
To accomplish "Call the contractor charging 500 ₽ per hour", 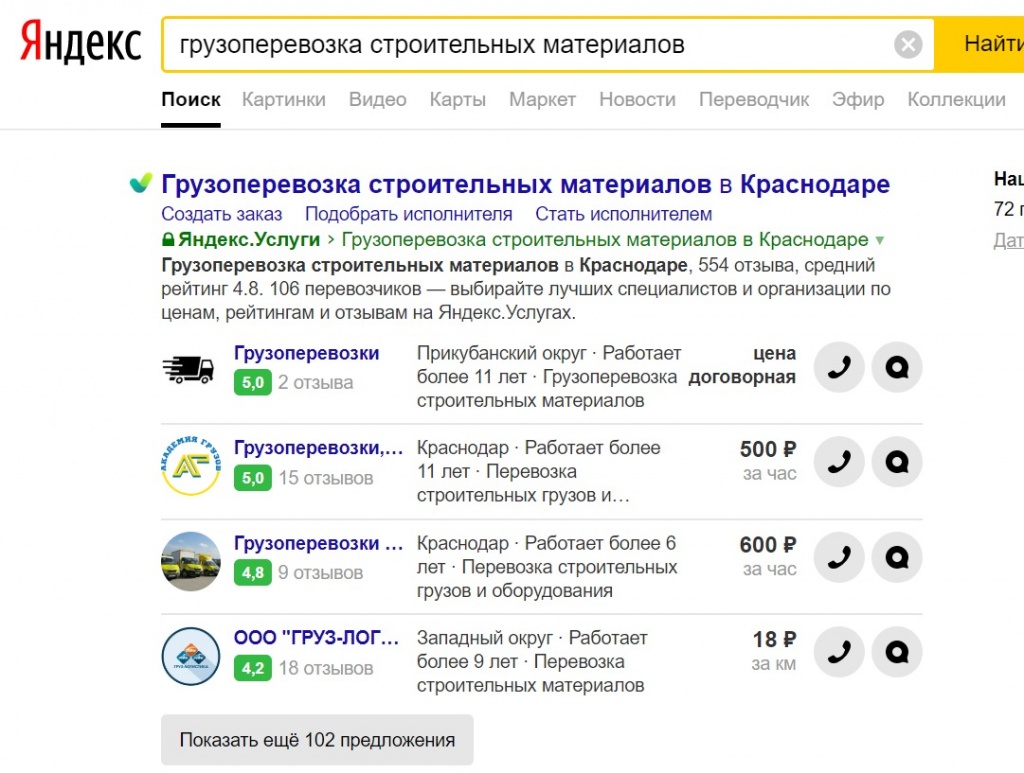I will pos(839,462).
